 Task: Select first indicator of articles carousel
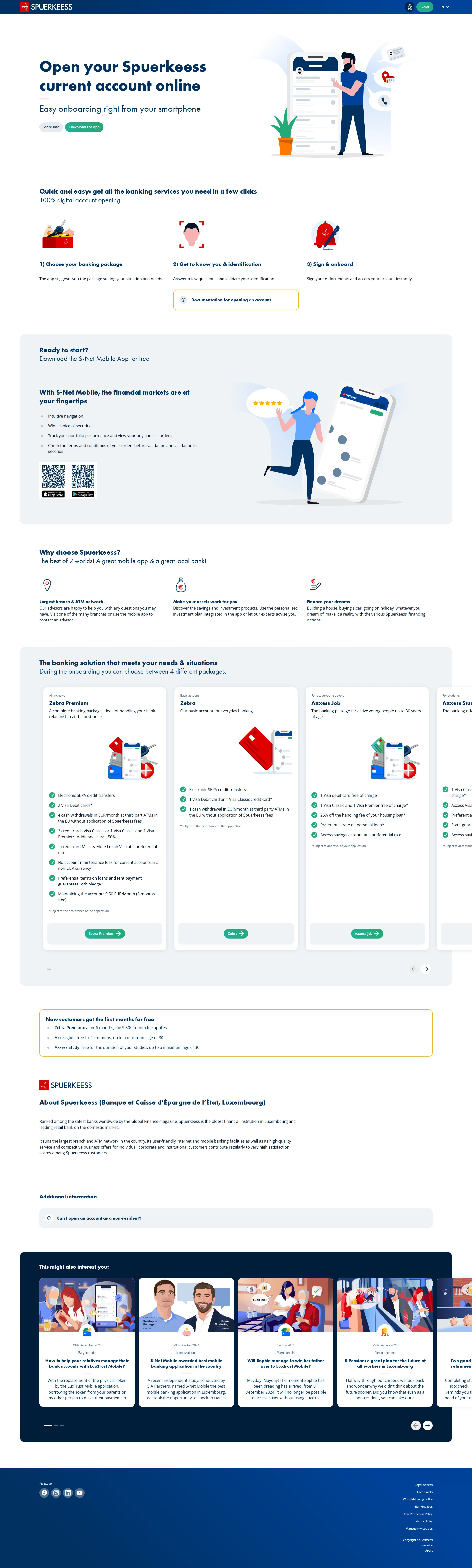(48, 1425)
